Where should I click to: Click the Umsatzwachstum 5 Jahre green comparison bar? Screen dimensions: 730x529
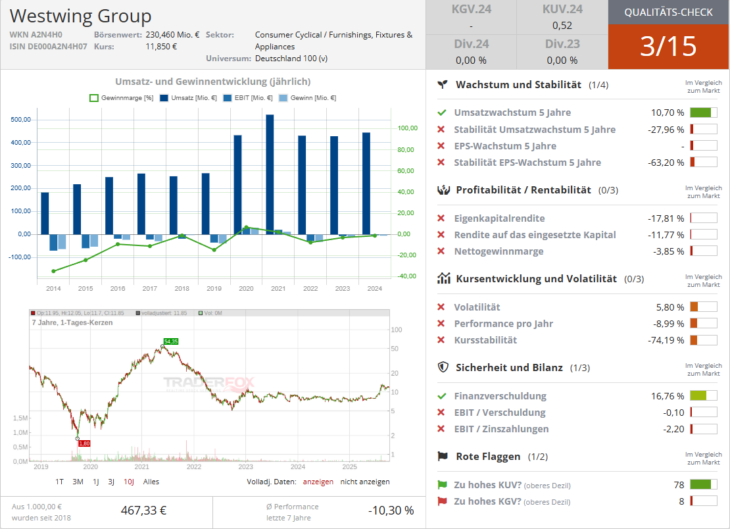[x=704, y=113]
